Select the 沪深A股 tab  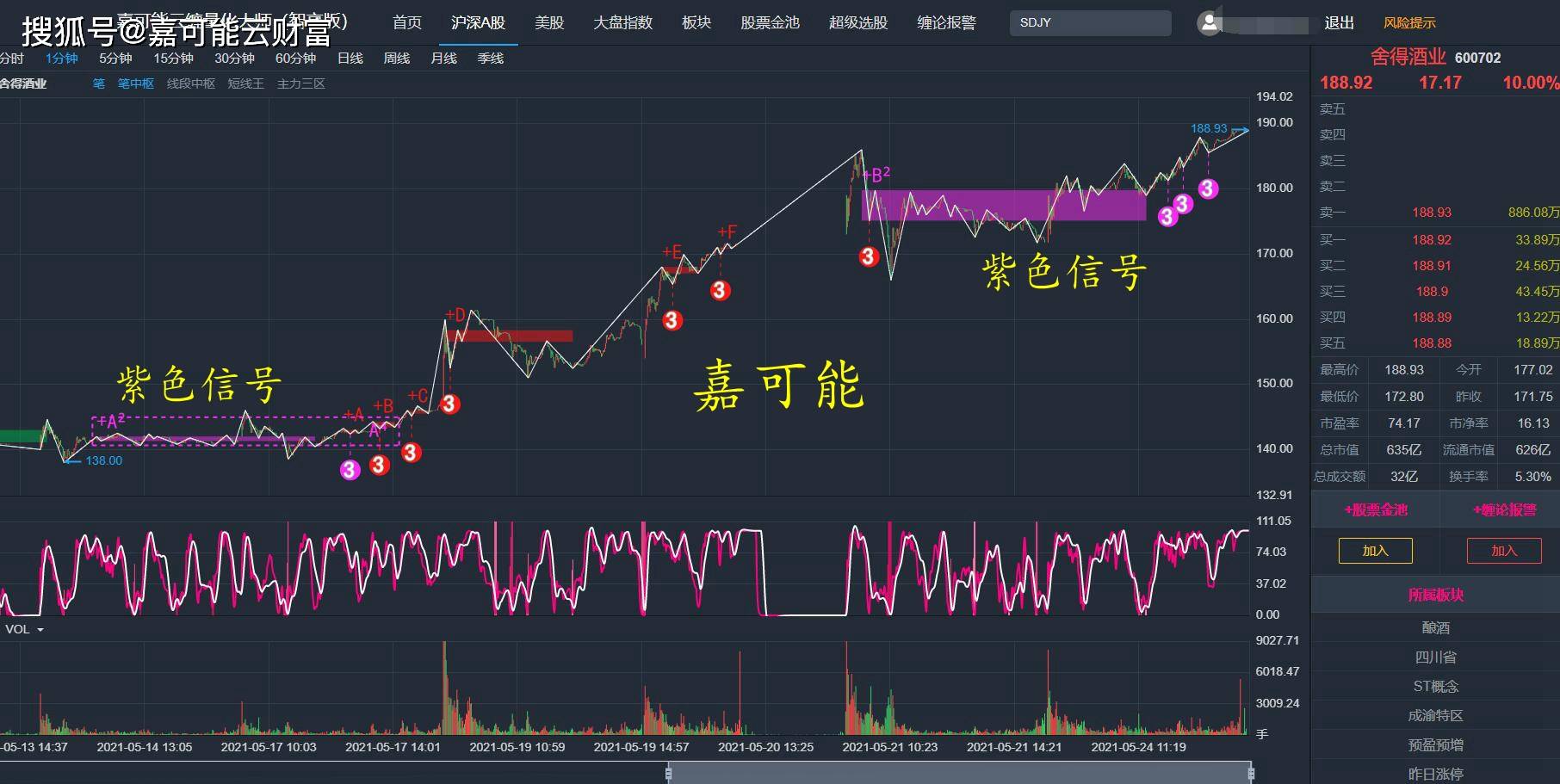[x=478, y=22]
